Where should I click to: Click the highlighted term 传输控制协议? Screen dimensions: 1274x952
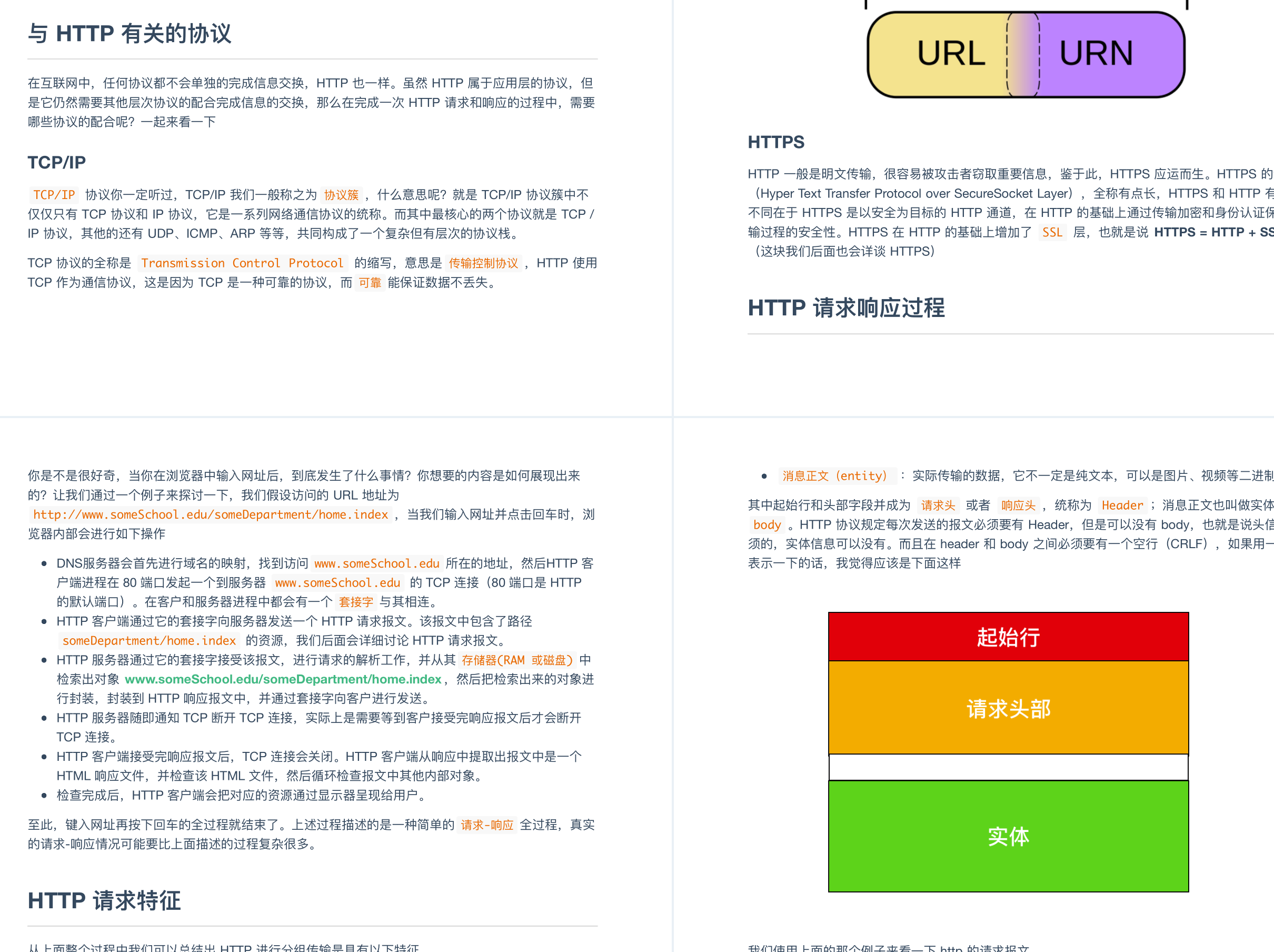[x=483, y=263]
